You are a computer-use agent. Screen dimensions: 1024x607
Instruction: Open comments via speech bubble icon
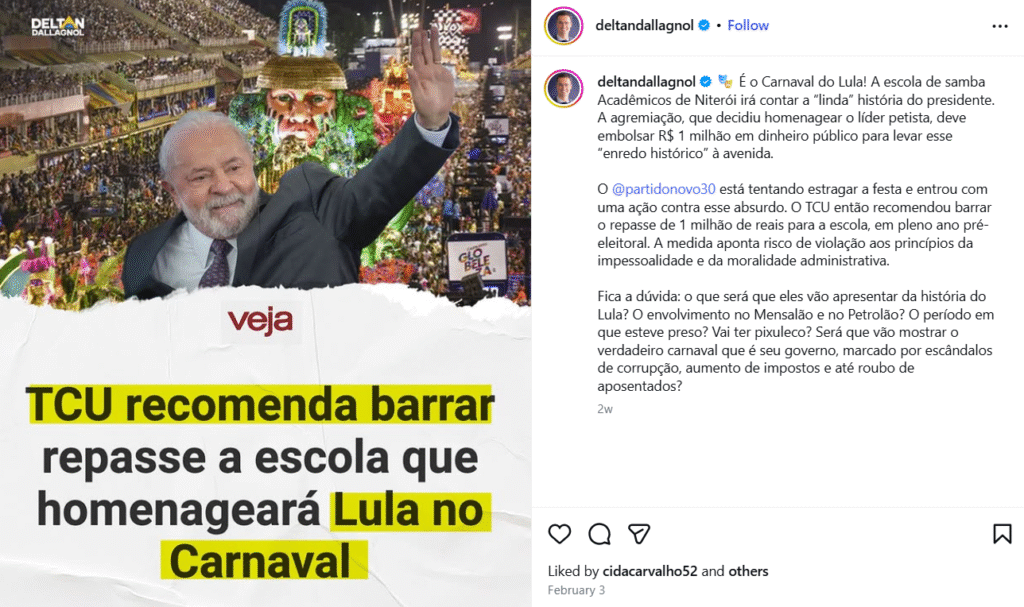click(600, 534)
